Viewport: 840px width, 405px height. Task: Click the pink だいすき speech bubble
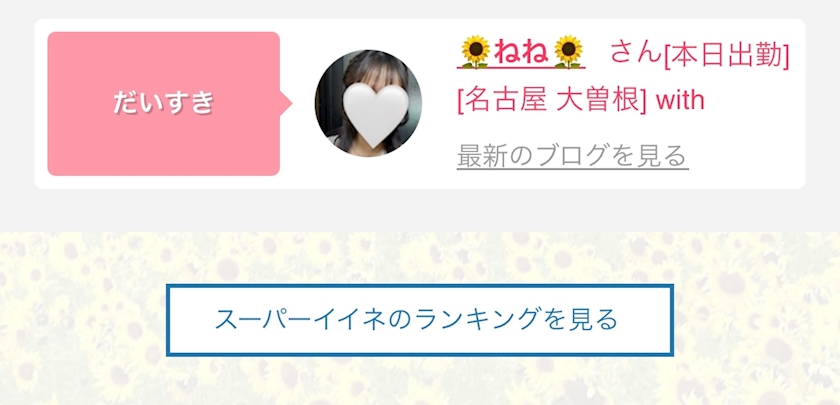[x=164, y=103]
